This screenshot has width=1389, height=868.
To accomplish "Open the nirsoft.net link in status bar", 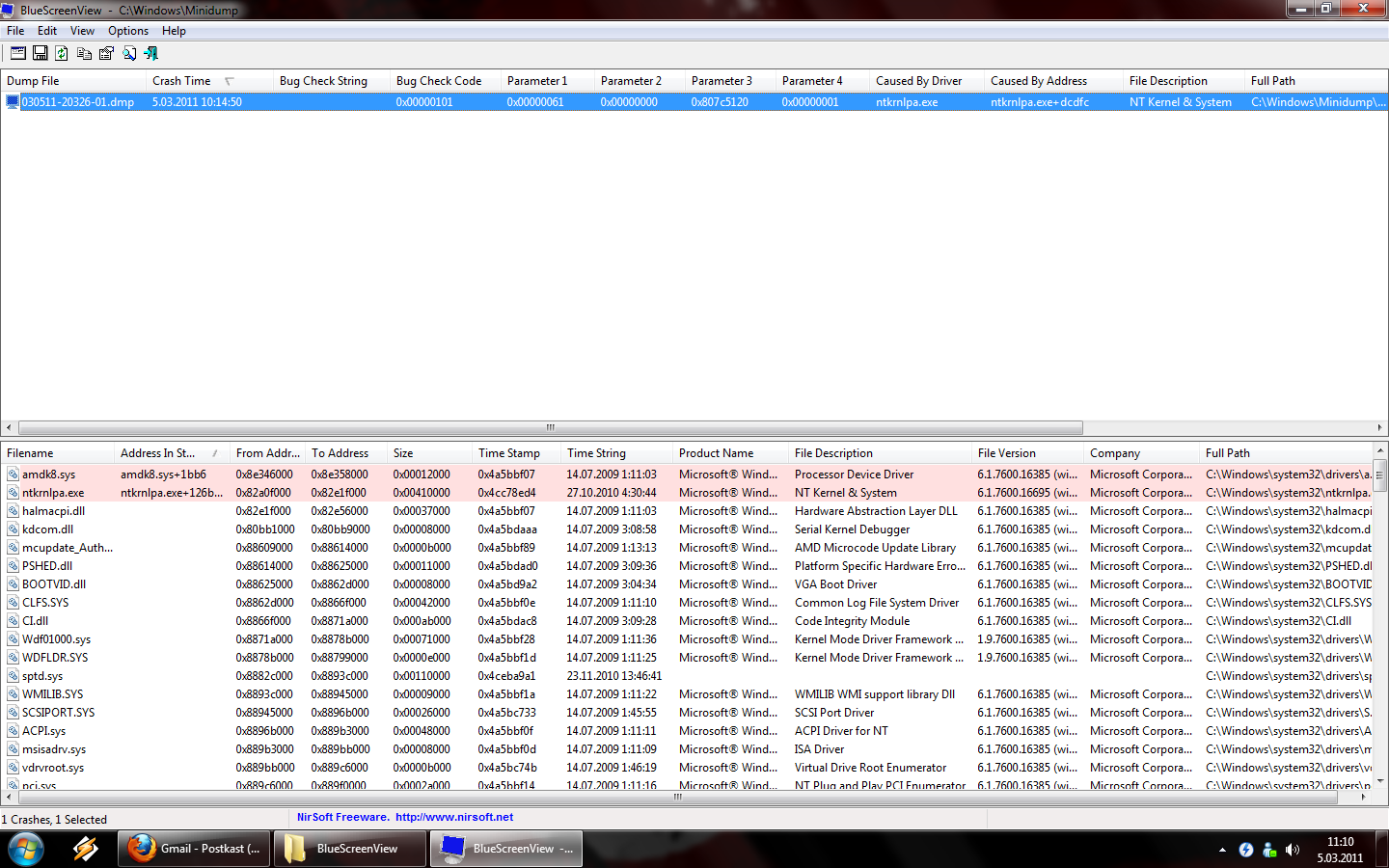I will click(x=454, y=817).
